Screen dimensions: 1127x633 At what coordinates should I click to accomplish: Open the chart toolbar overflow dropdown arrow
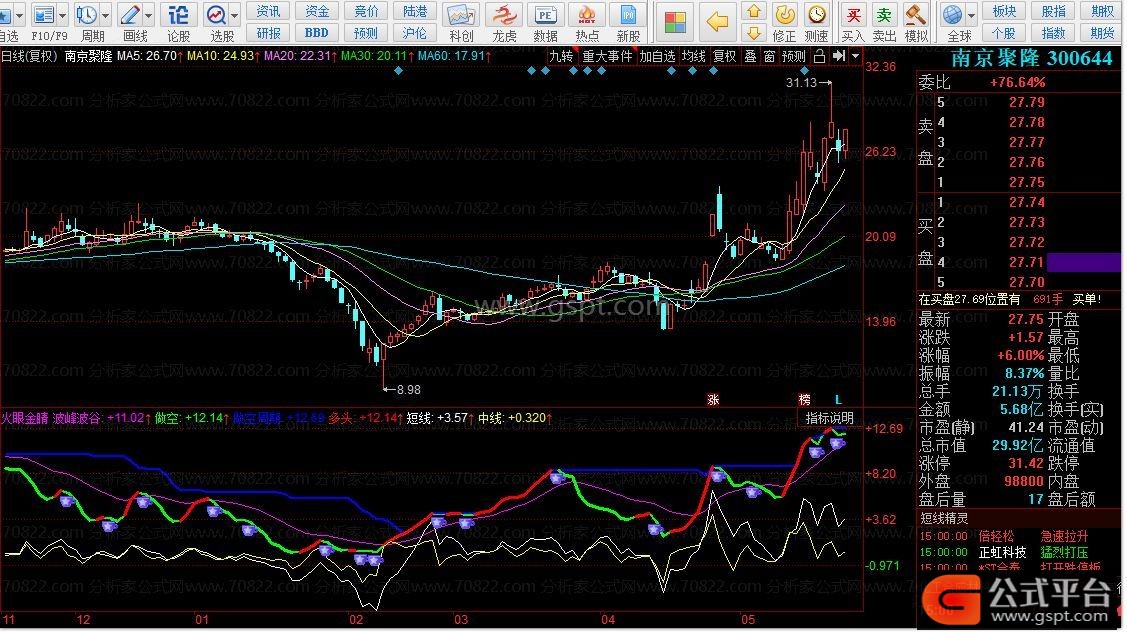click(x=855, y=56)
